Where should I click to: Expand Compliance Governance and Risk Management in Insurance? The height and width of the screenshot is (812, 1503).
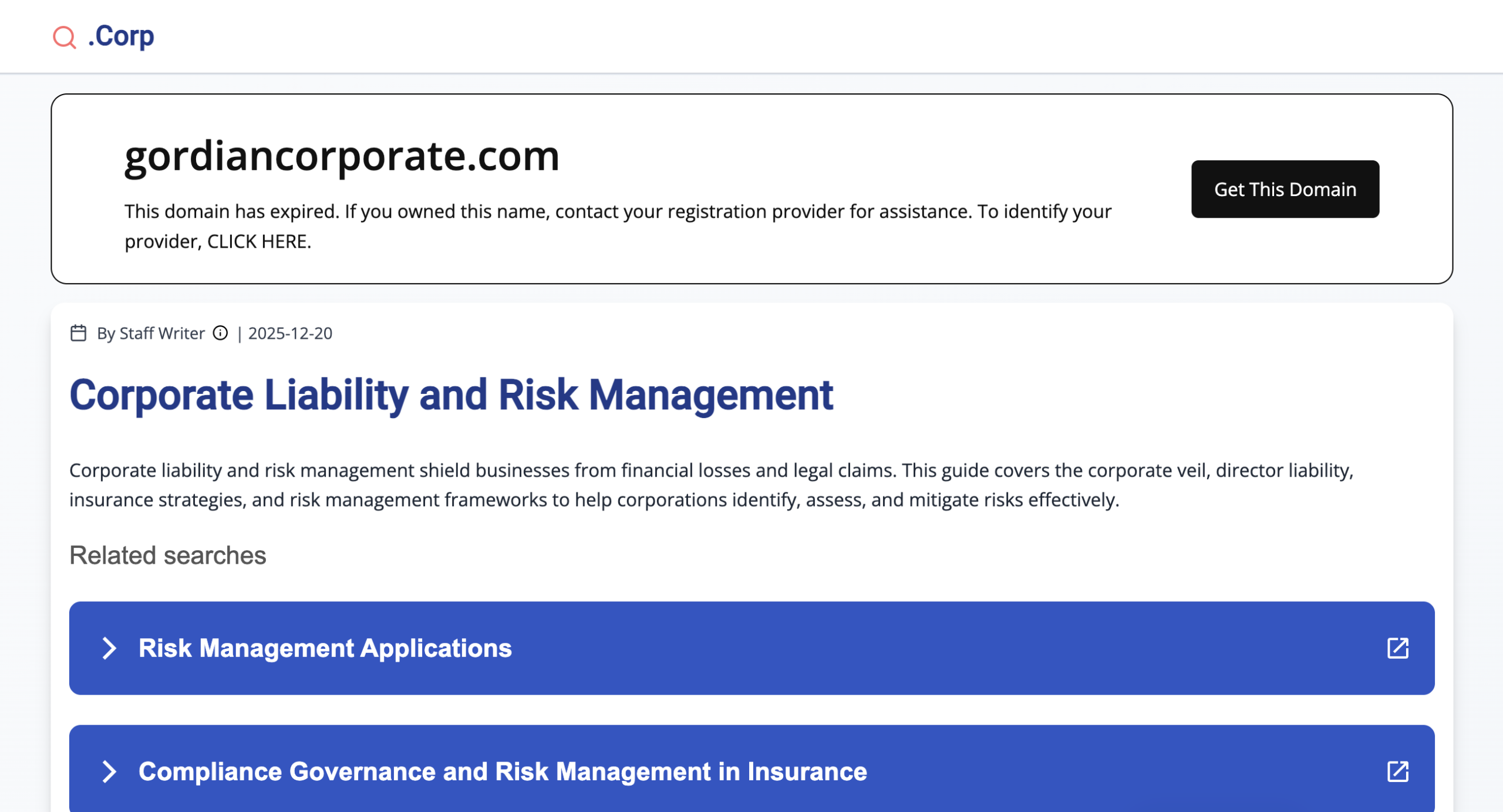(502, 773)
